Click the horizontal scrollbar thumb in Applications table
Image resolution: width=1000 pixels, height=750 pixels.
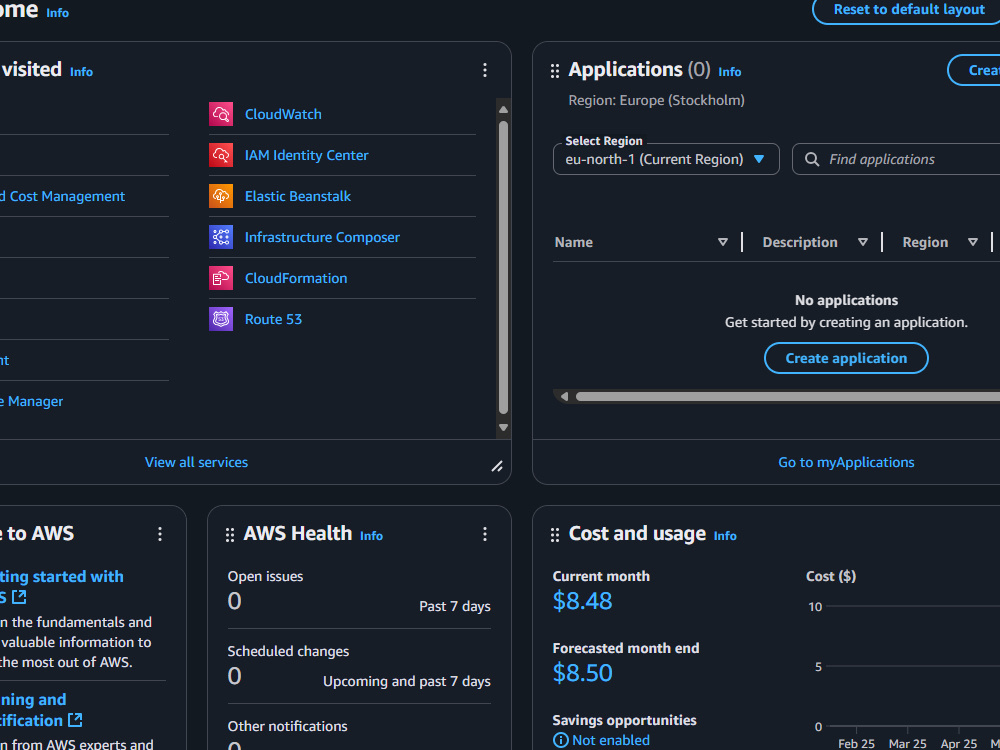pyautogui.click(x=788, y=397)
